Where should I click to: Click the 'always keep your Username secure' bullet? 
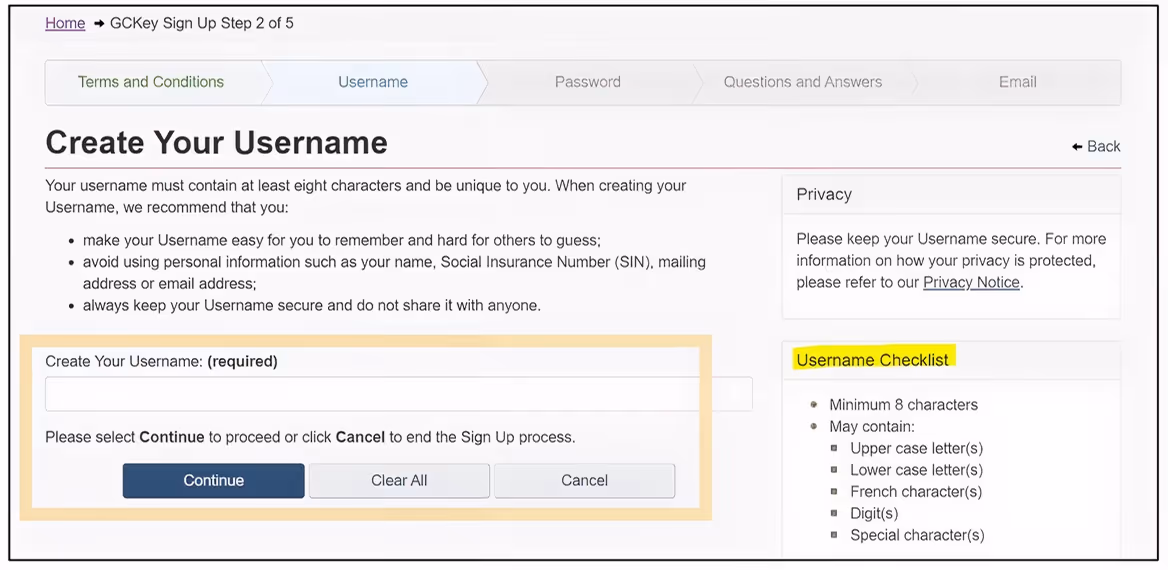coord(311,305)
